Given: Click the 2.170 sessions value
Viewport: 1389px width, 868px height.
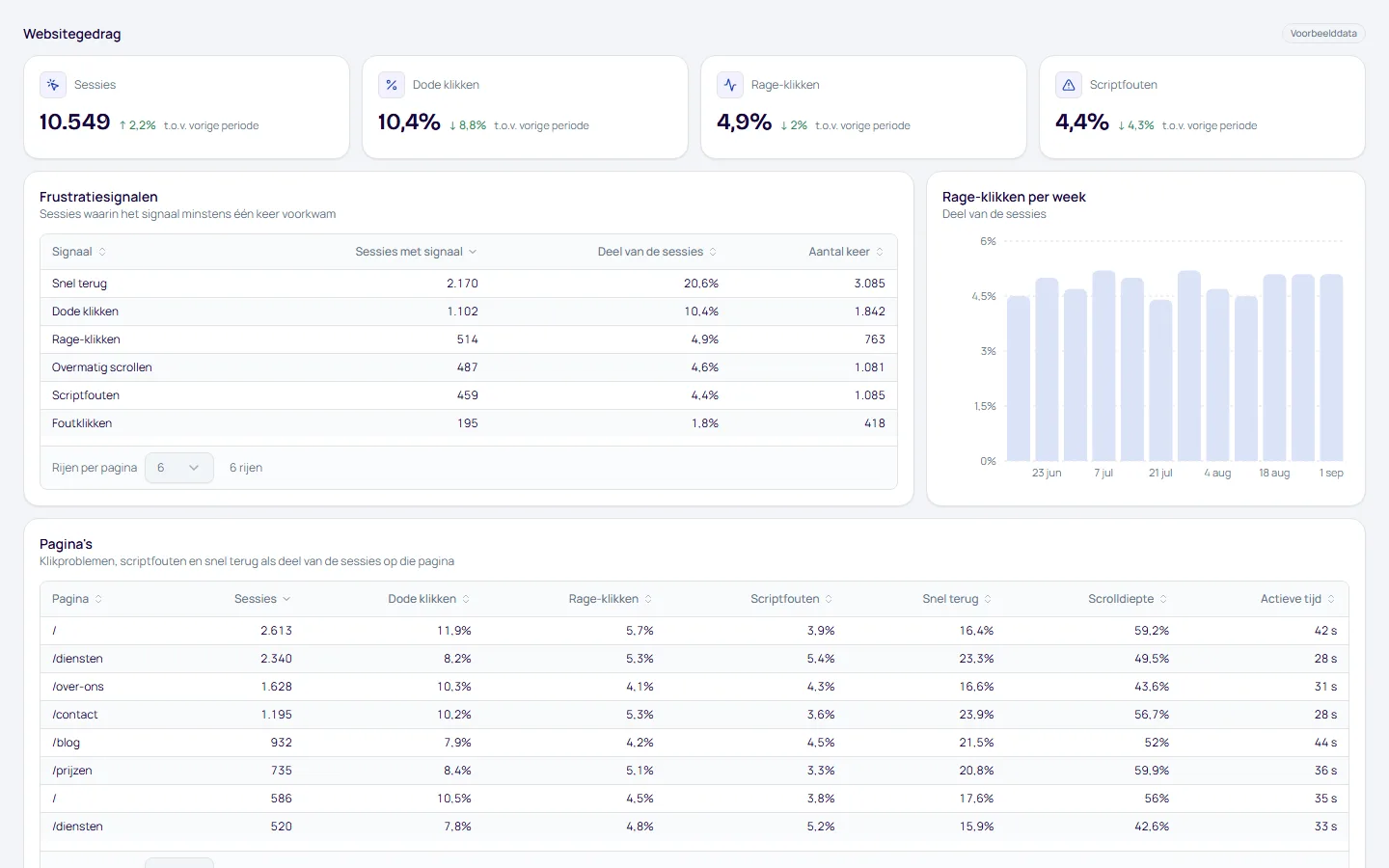Looking at the screenshot, I should pyautogui.click(x=462, y=284).
